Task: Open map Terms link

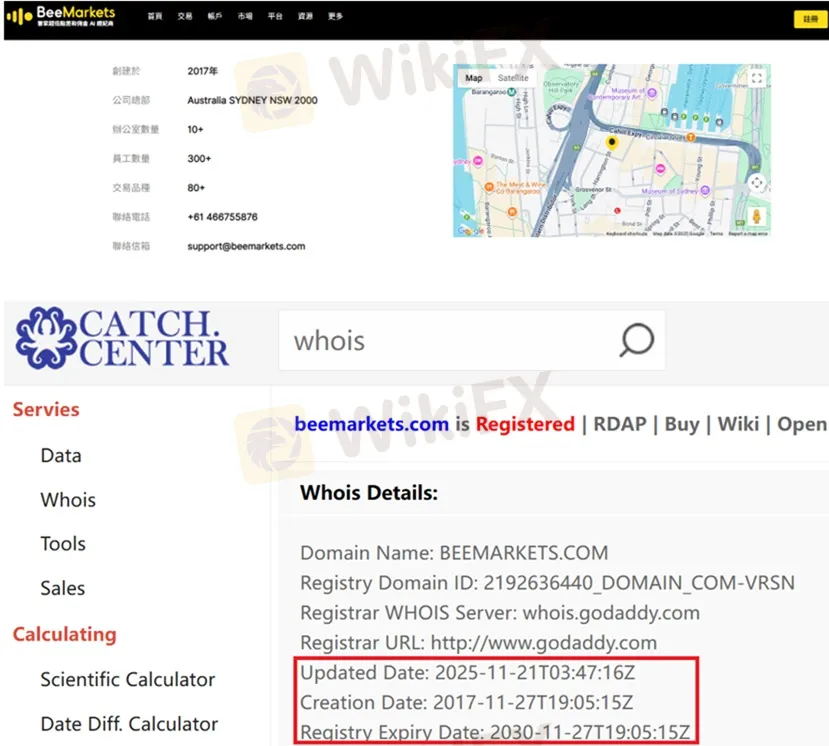Action: pos(716,234)
